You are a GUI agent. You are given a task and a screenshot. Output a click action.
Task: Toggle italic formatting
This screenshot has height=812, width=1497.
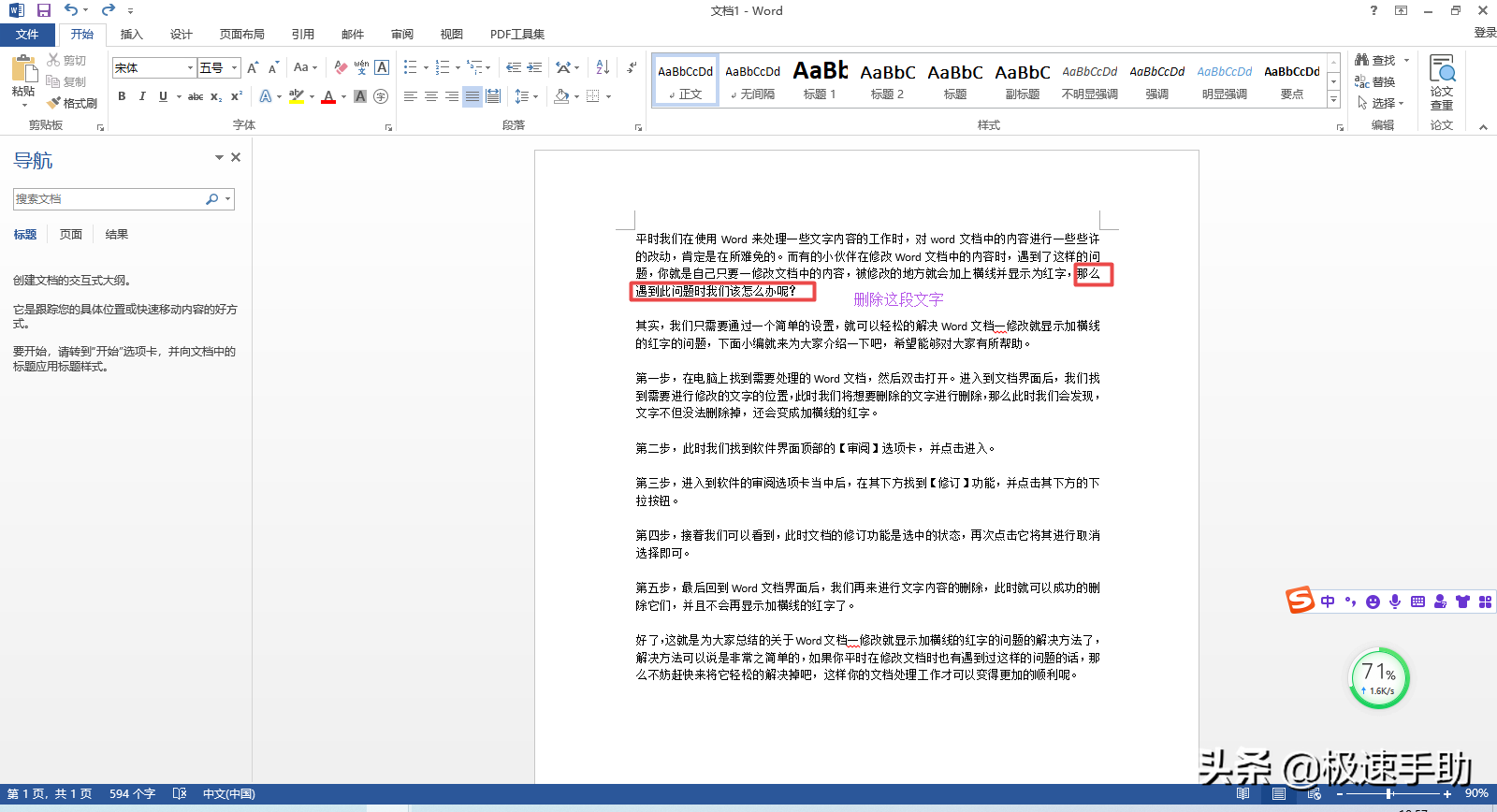142,96
